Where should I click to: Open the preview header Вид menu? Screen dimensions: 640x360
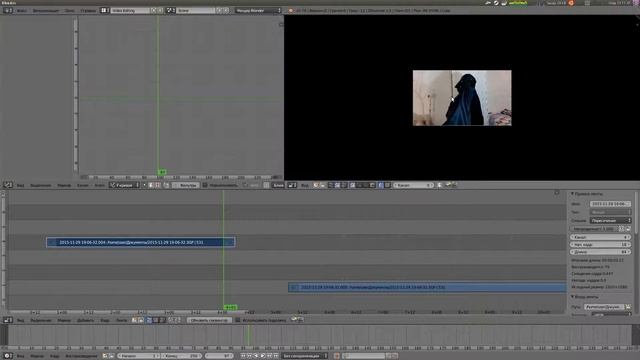[304, 185]
